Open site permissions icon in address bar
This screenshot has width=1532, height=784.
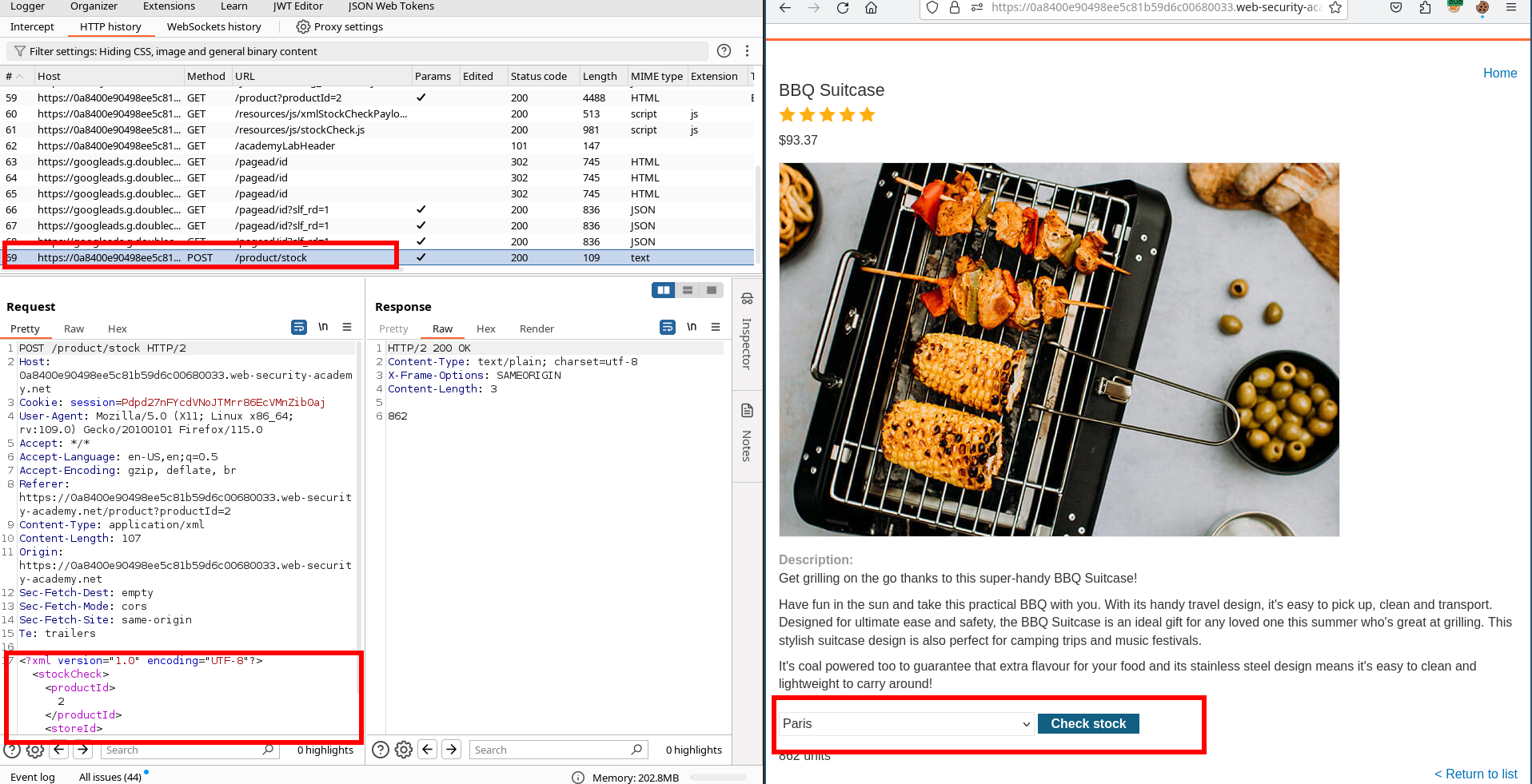[x=976, y=7]
